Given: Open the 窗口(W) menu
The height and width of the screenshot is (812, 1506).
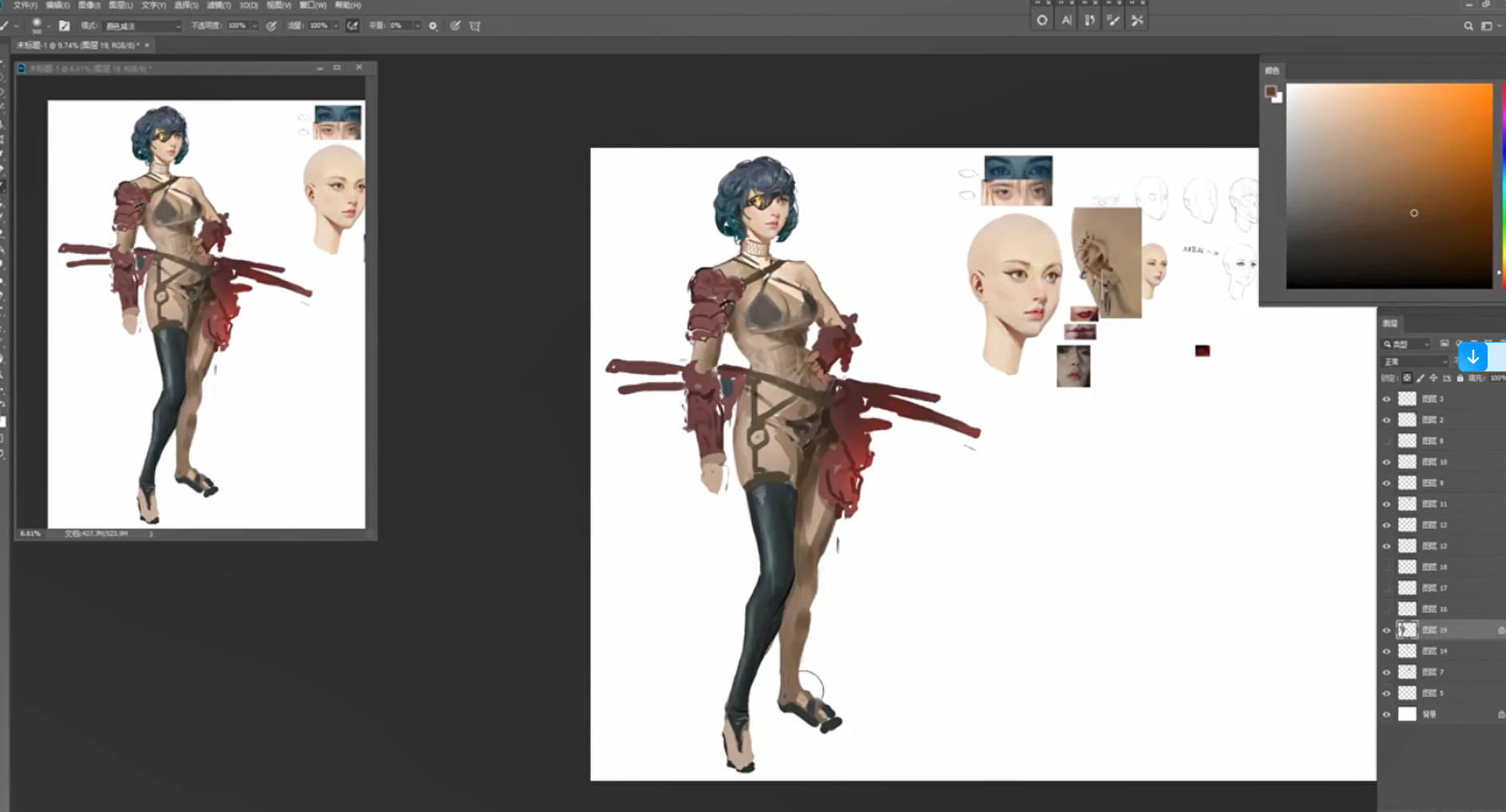Looking at the screenshot, I should 312,5.
